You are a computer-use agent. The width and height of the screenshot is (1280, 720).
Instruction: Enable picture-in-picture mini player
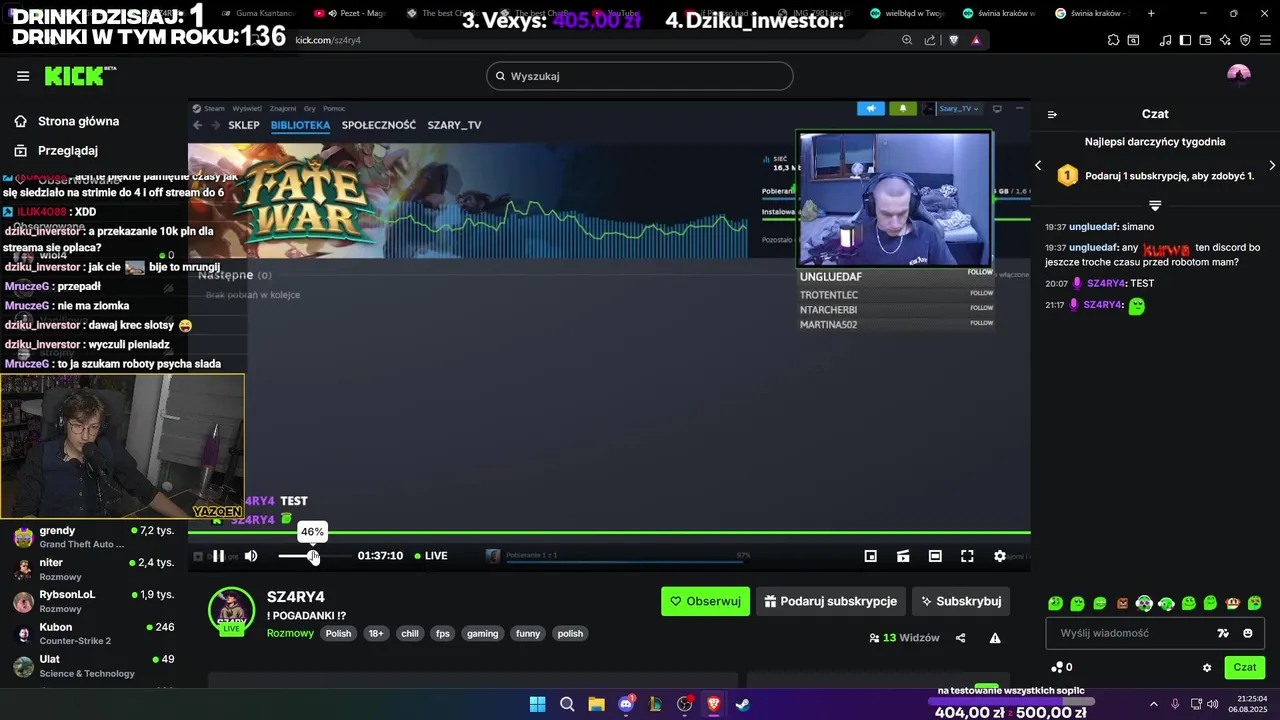point(871,556)
